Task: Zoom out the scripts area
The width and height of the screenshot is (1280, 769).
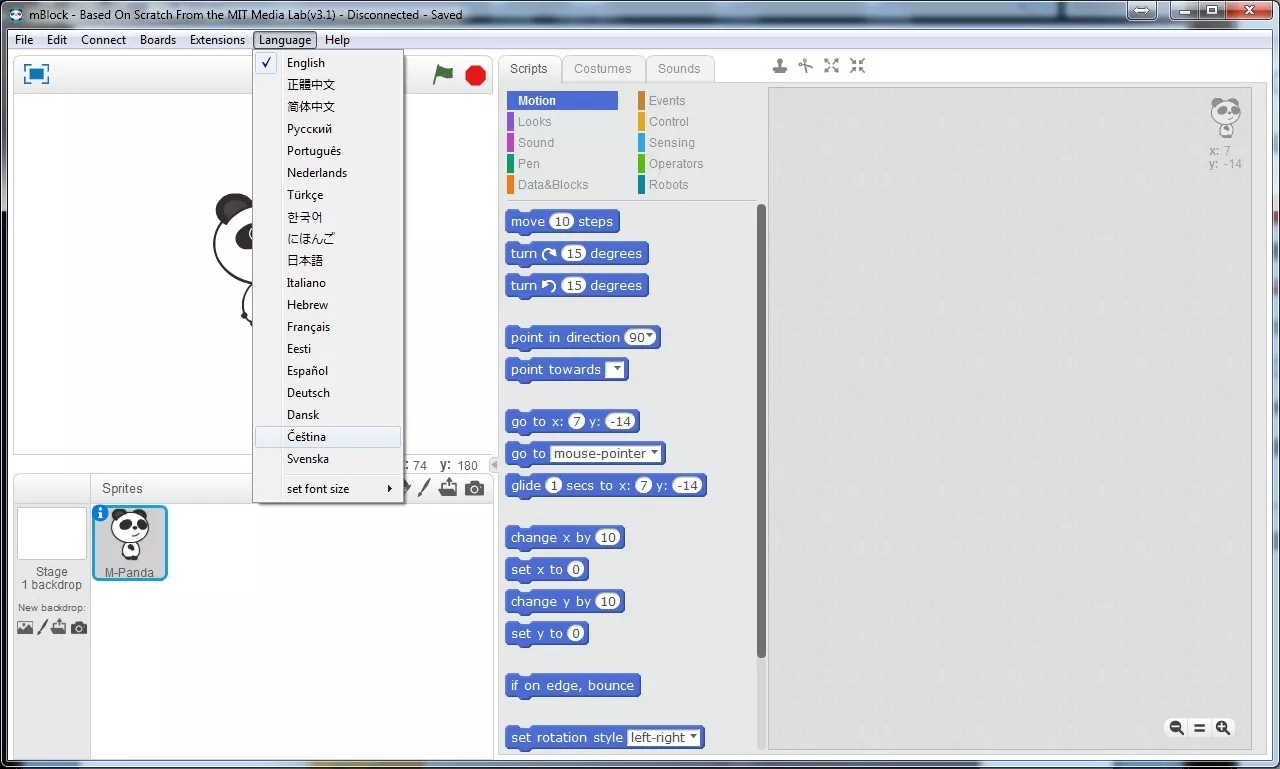Action: click(x=1176, y=728)
